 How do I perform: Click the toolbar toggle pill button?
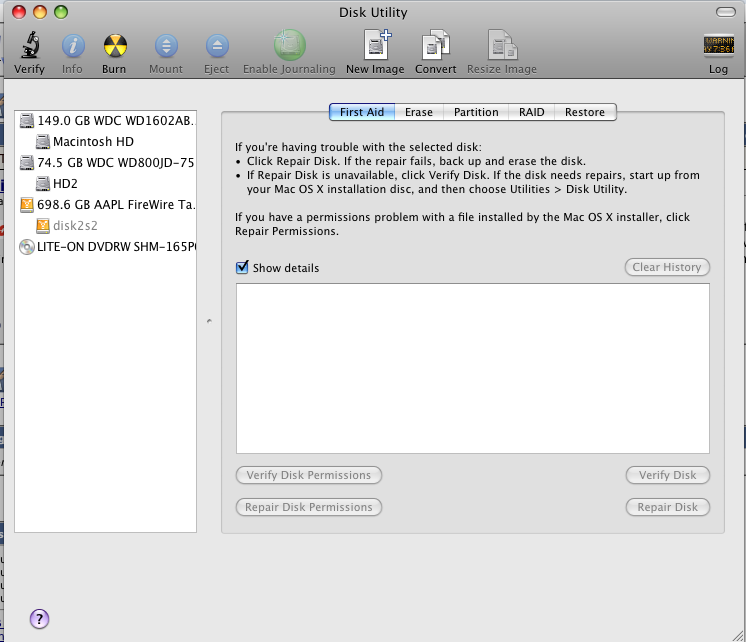tap(726, 12)
